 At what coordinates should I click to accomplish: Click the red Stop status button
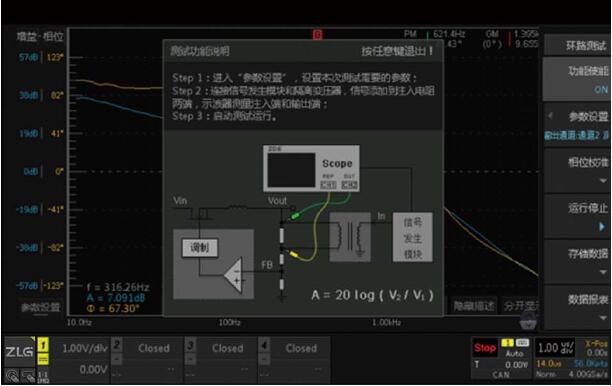tap(485, 348)
